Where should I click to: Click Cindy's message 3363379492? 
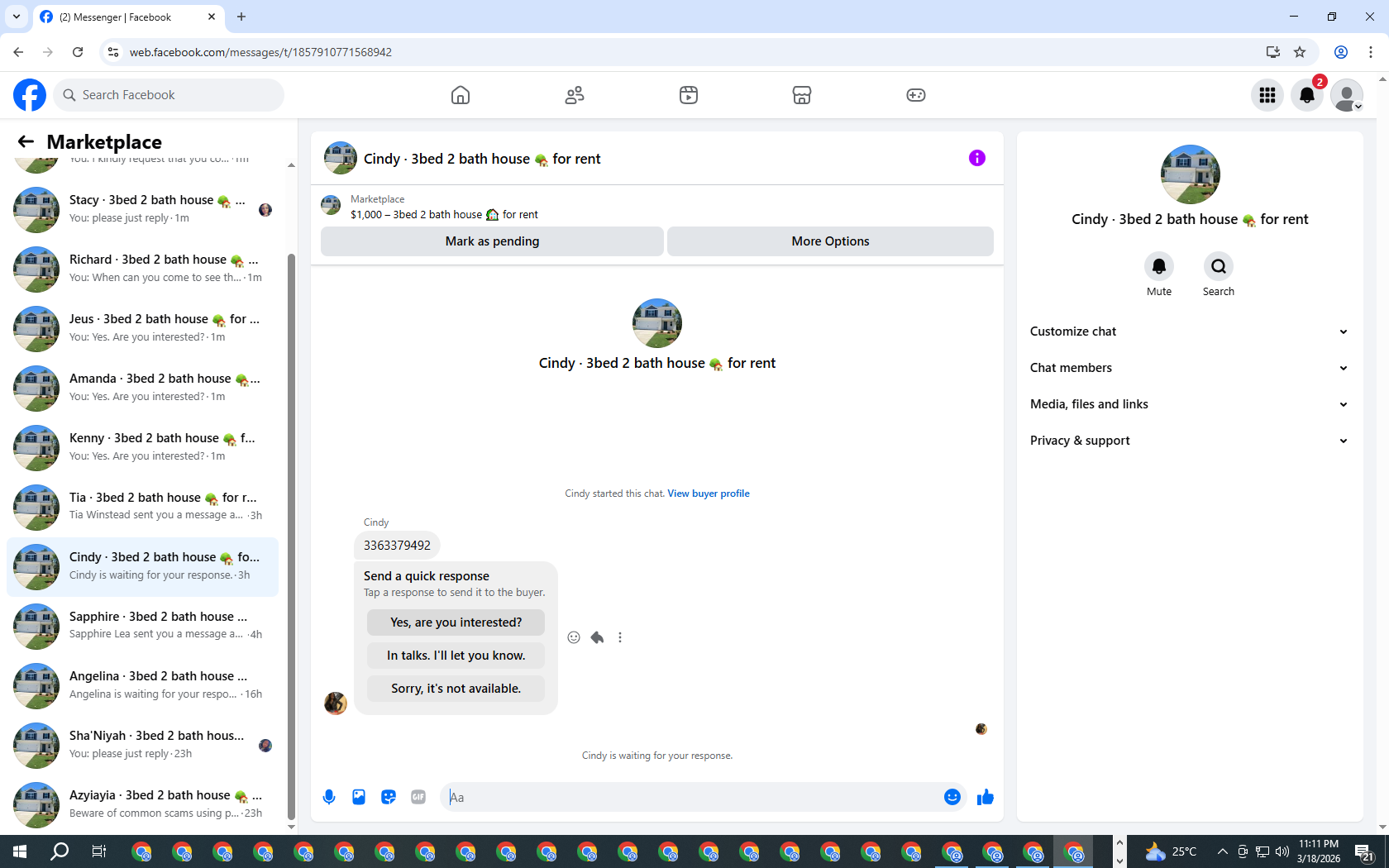coord(397,546)
